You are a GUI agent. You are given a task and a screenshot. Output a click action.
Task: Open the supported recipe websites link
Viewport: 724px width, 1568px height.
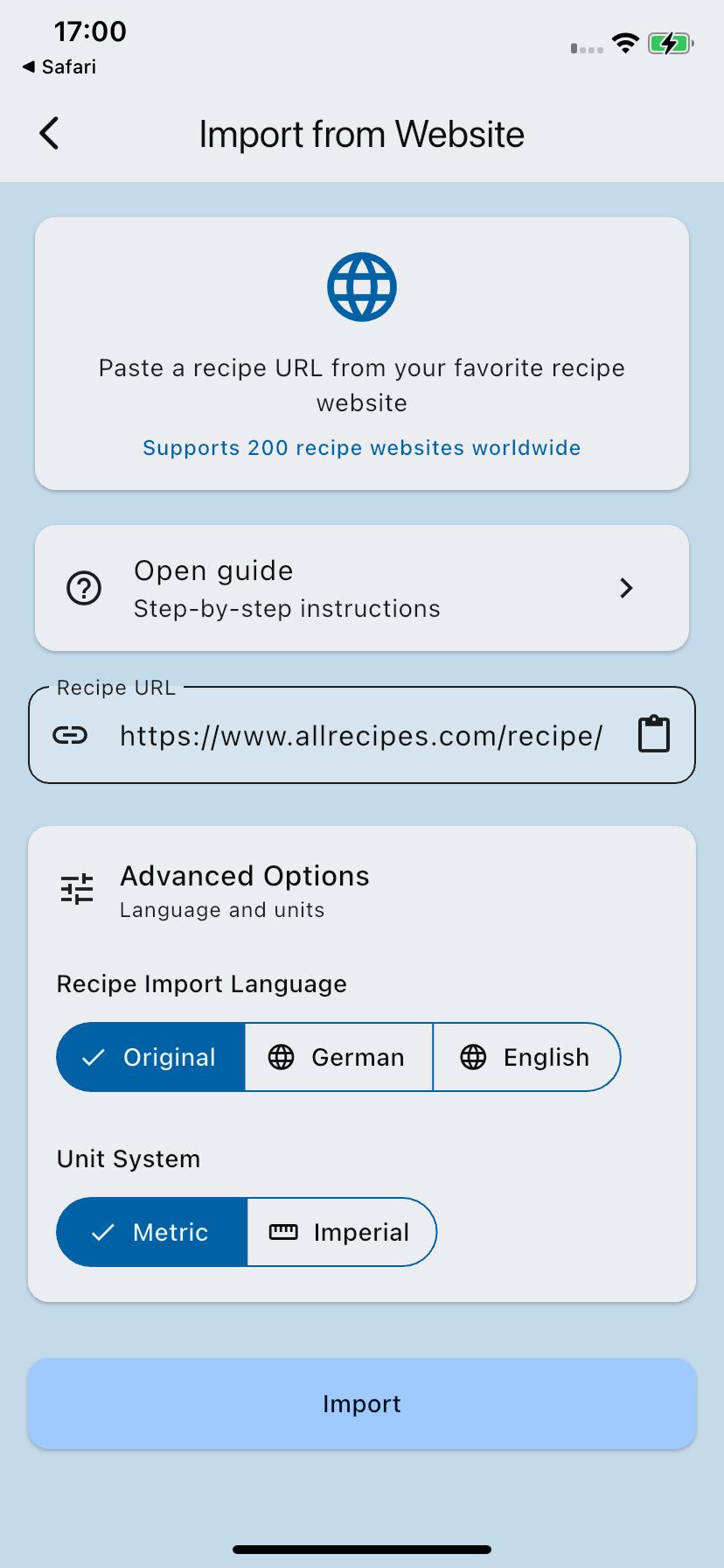click(361, 447)
